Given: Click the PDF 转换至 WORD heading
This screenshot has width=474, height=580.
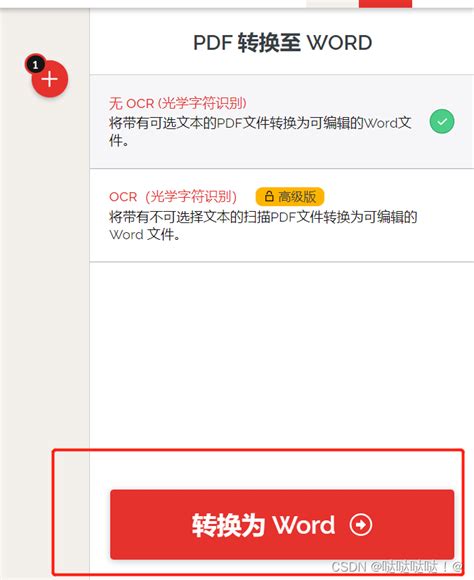Looking at the screenshot, I should click(x=283, y=42).
